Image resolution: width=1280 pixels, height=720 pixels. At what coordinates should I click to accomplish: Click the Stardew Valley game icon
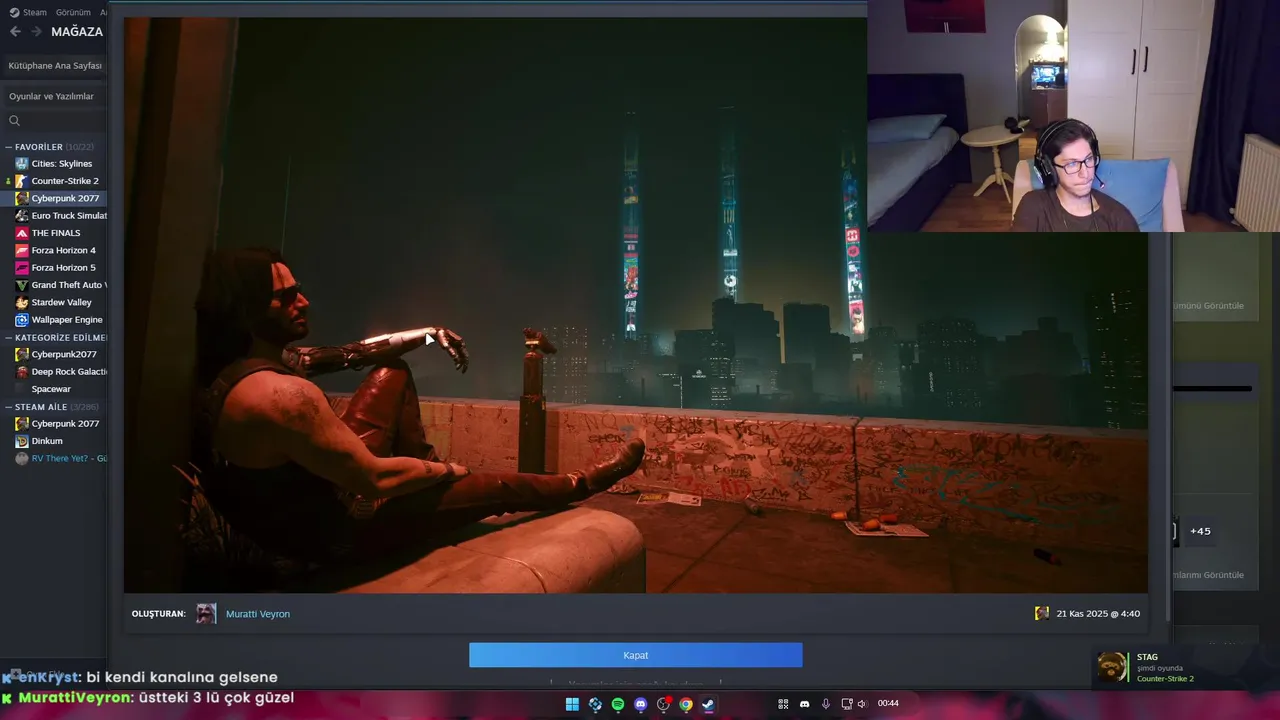pos(22,302)
